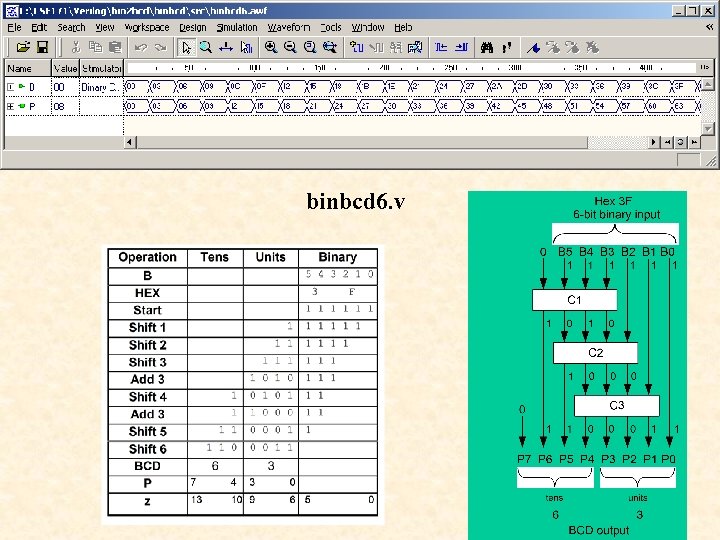720x540 pixels.
Task: Open the Edit menu
Action: tap(39, 28)
